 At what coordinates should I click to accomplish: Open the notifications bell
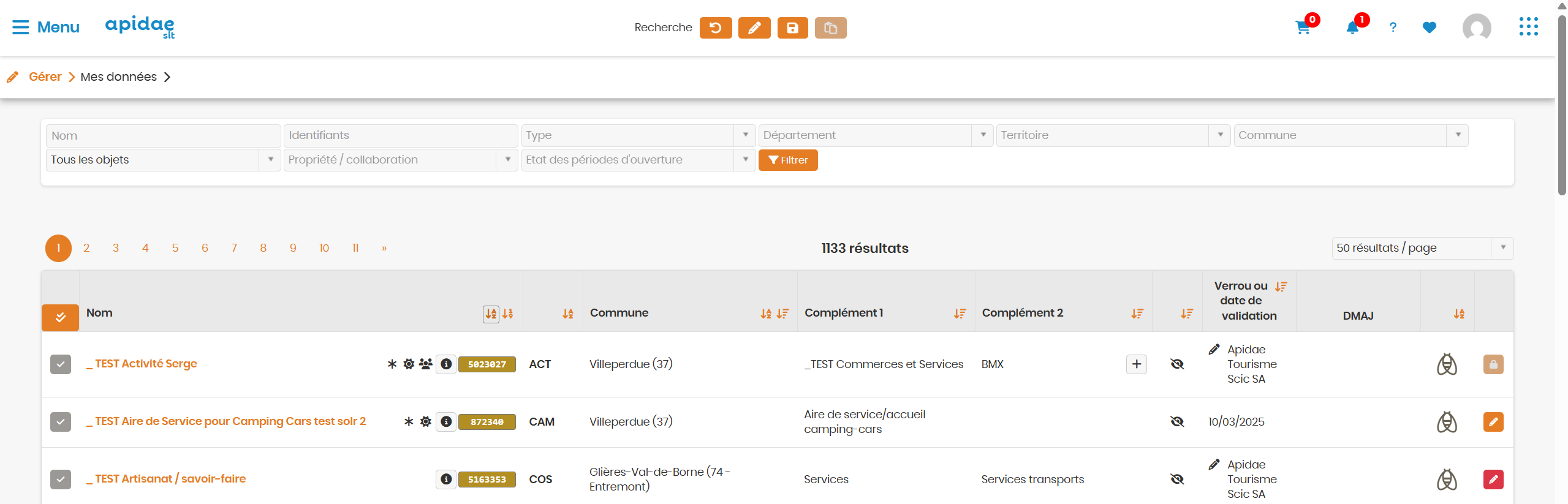[1352, 28]
